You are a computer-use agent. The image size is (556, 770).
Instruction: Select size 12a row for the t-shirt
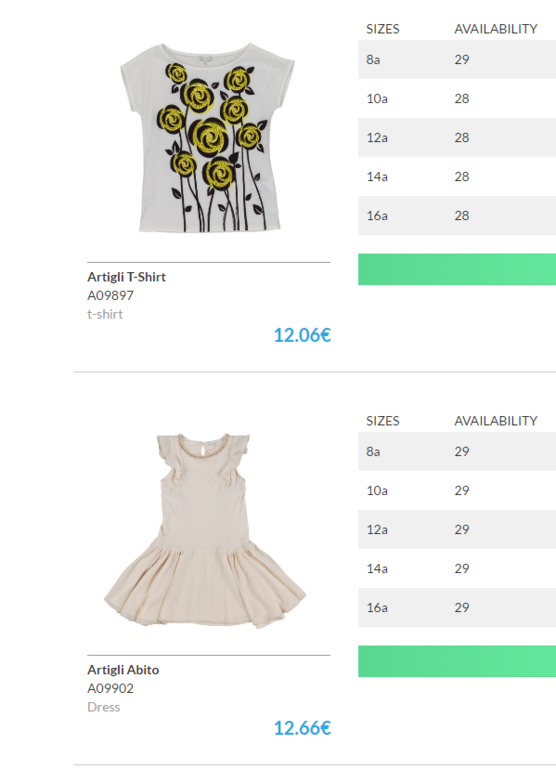click(457, 138)
